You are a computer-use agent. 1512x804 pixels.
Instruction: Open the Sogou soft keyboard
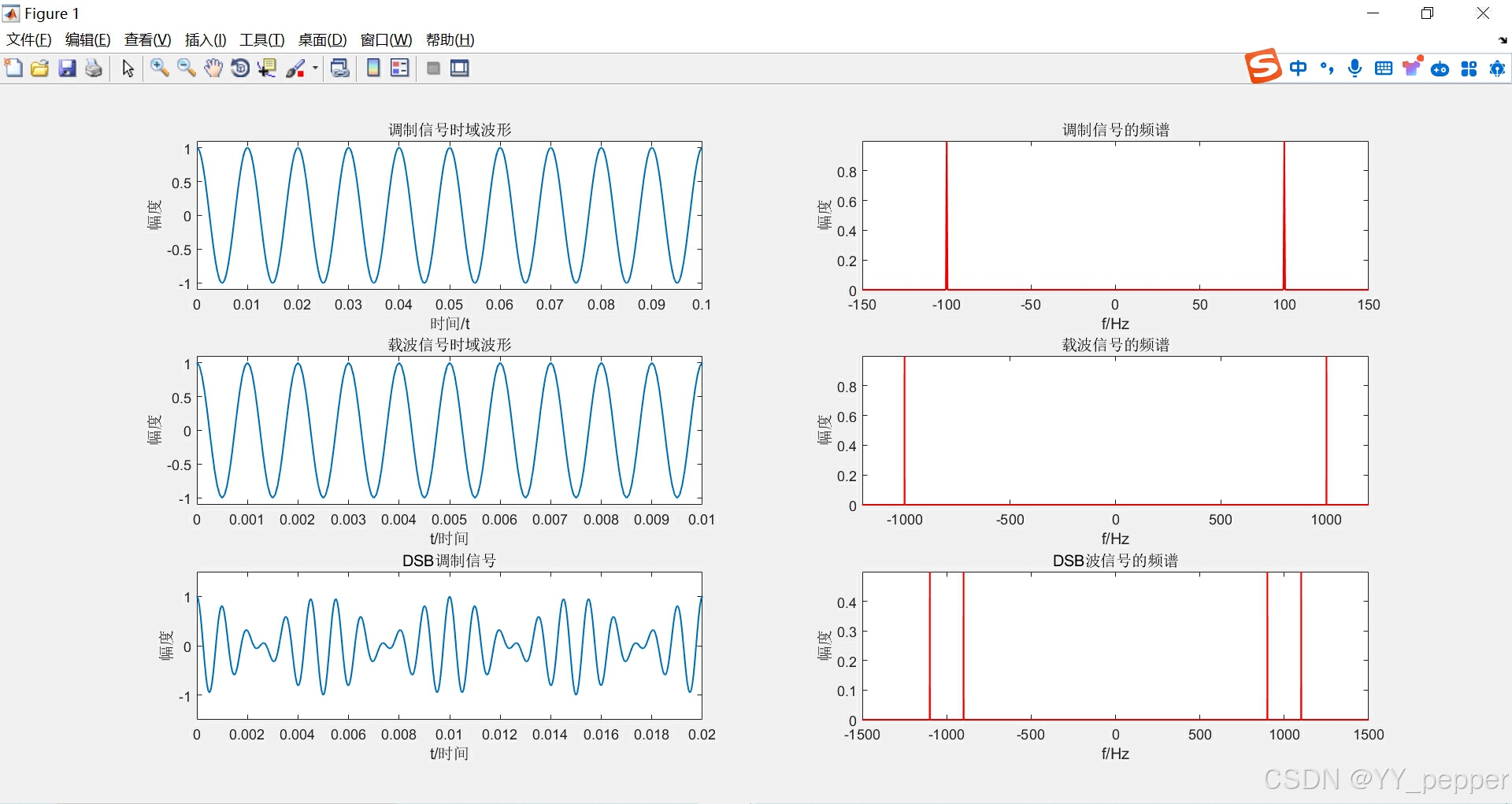(x=1384, y=69)
